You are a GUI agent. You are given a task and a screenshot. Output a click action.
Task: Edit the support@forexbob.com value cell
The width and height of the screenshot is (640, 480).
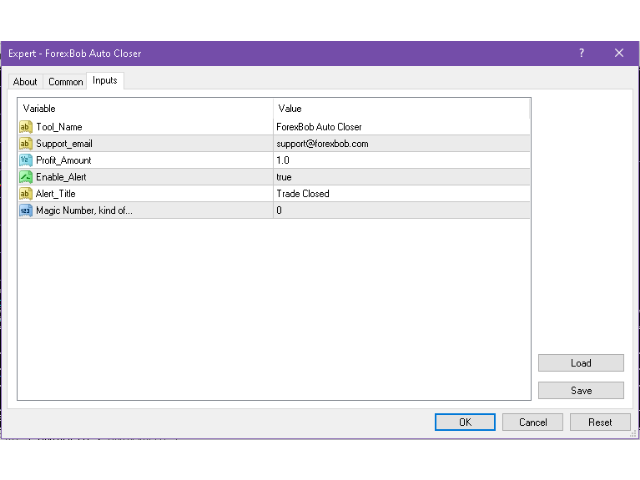coord(402,144)
